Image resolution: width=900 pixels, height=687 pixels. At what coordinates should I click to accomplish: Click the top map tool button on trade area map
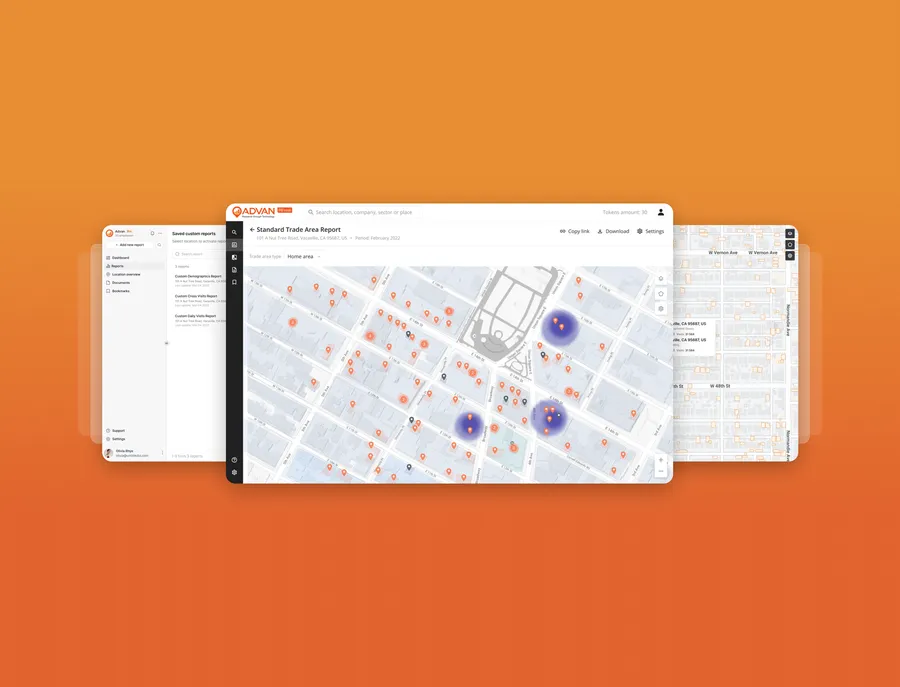(x=661, y=279)
